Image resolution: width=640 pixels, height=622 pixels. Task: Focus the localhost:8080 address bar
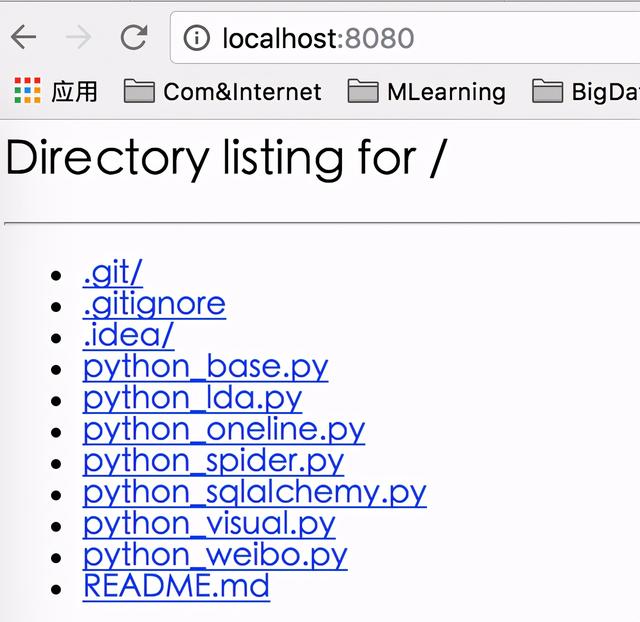point(400,38)
